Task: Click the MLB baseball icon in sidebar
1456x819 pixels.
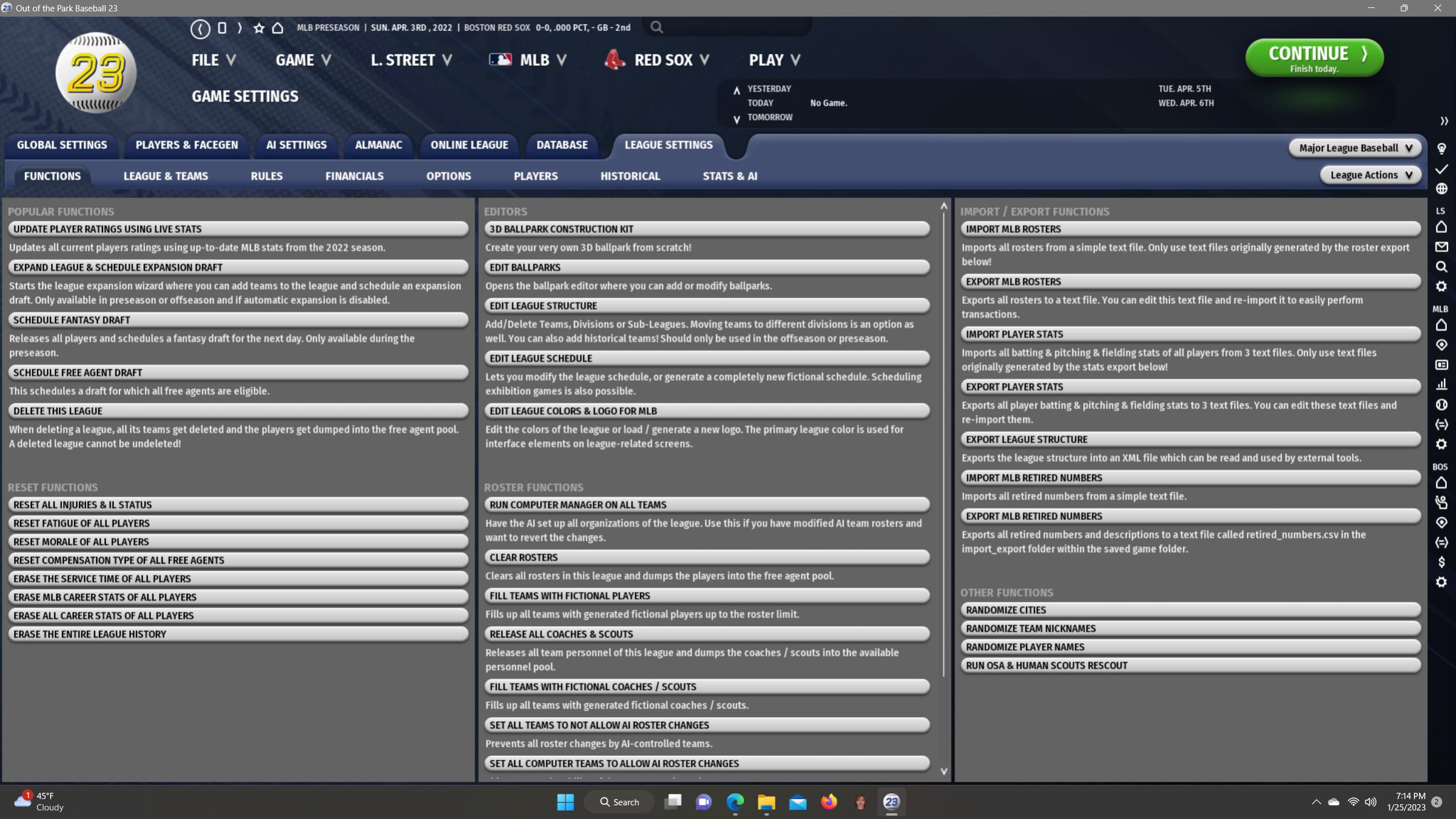Action: 1441,405
